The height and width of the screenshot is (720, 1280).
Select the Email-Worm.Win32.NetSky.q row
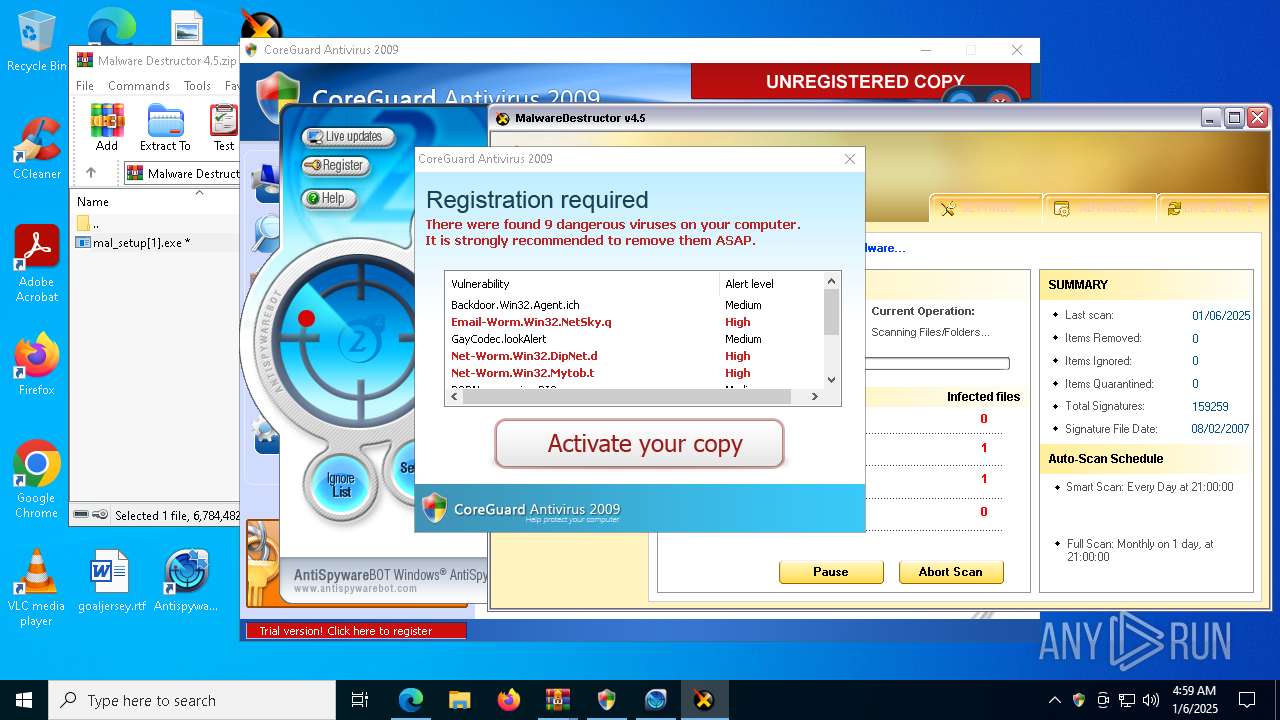pos(634,322)
